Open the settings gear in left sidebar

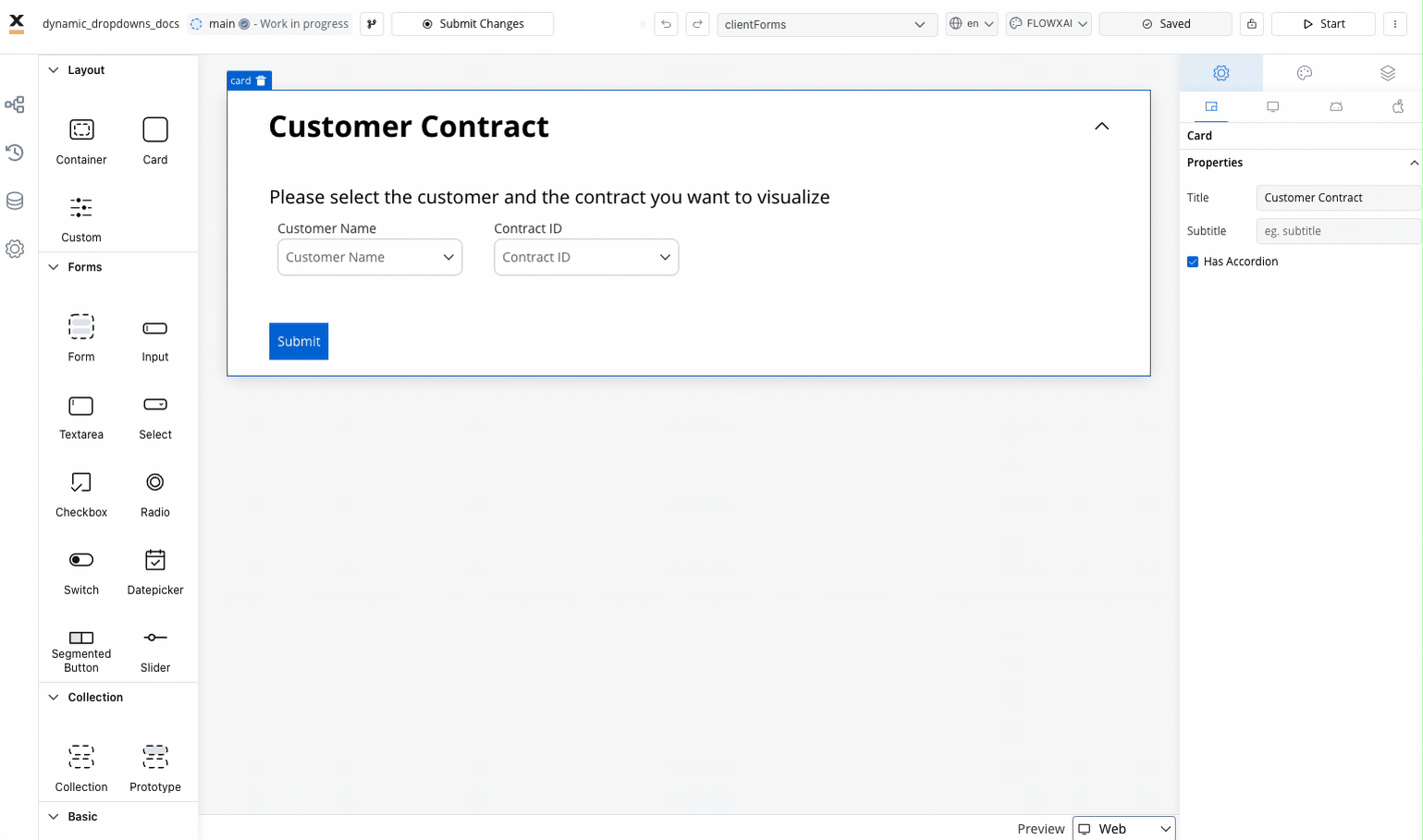point(15,249)
